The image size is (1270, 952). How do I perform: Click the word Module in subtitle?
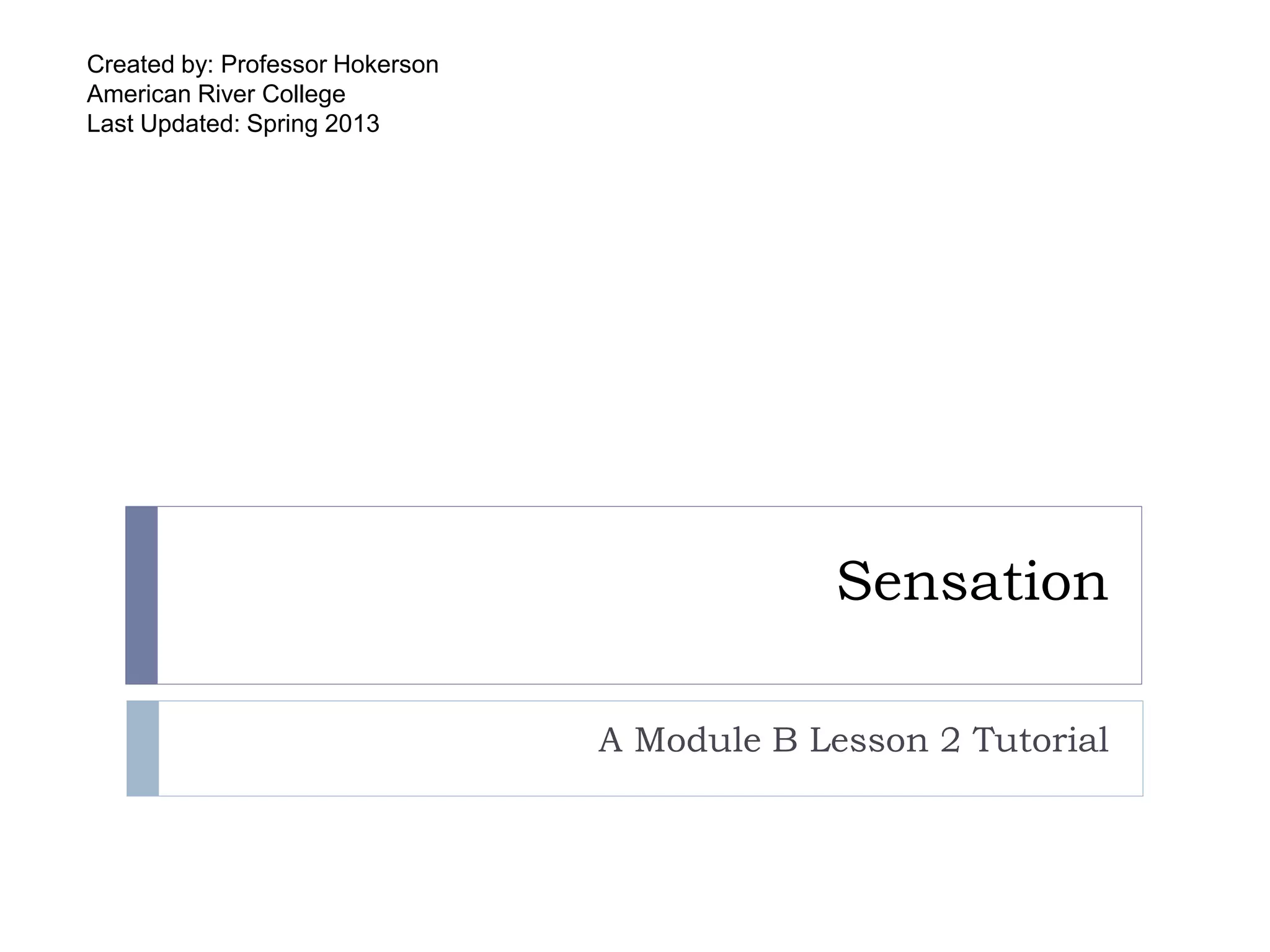point(697,740)
